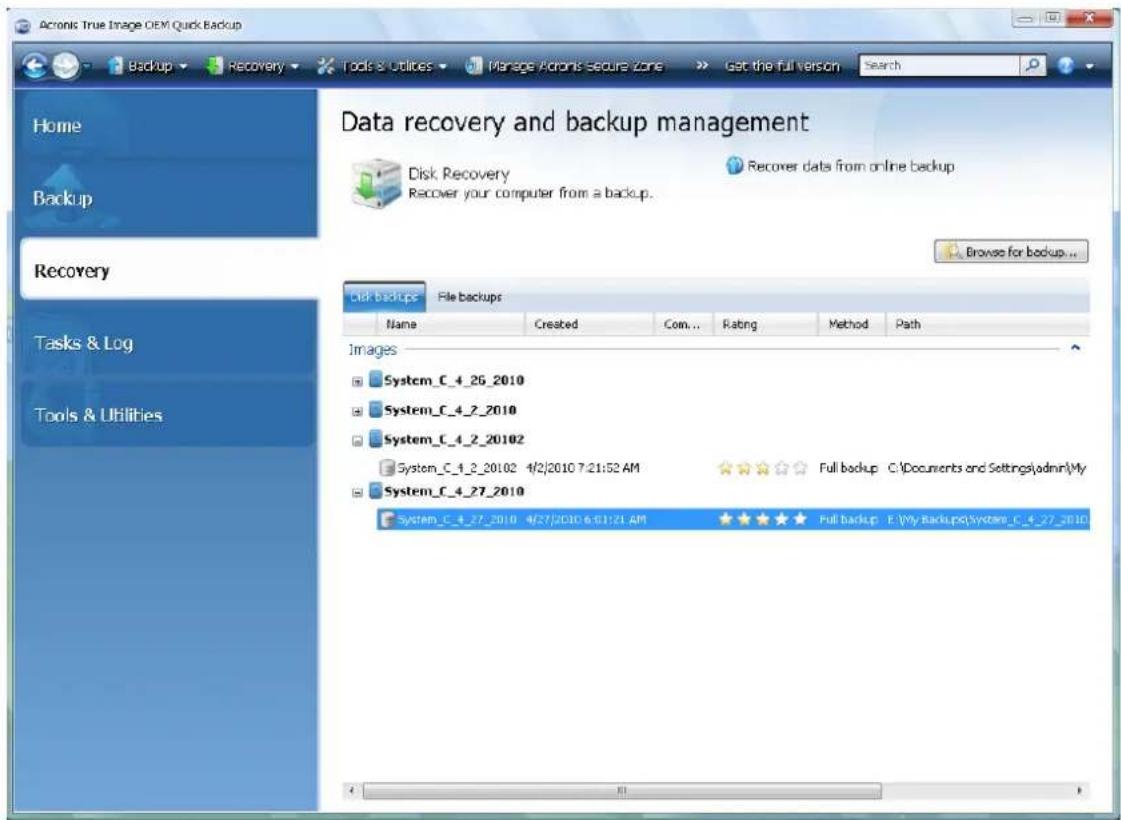Click Get the full version link
The image size is (1121, 820).
point(782,66)
